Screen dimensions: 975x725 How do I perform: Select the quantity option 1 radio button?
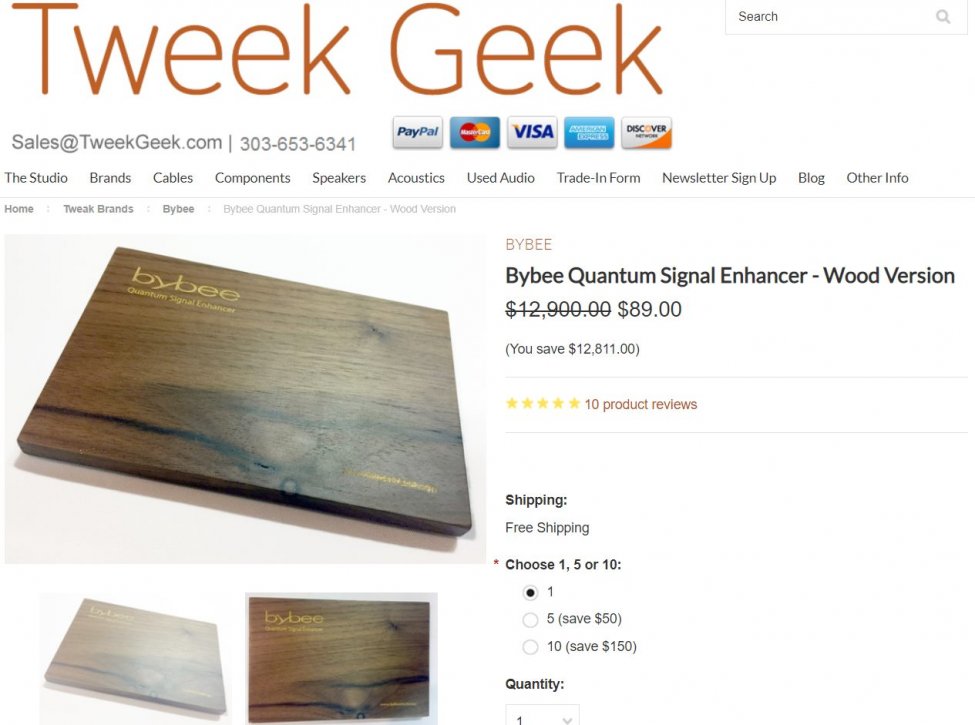[530, 593]
